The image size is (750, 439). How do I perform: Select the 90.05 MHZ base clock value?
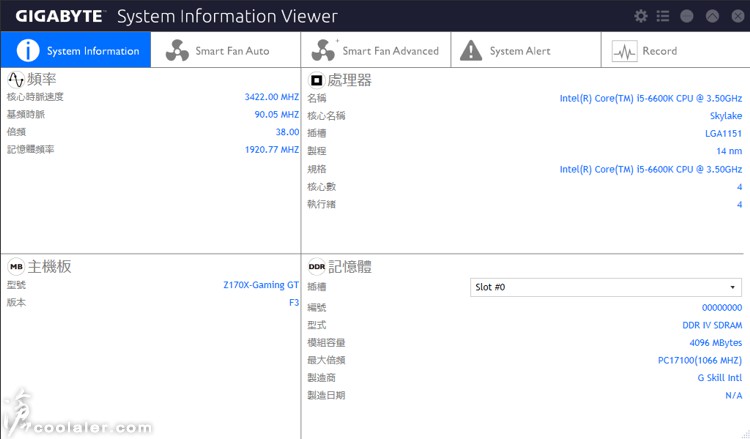(276, 115)
